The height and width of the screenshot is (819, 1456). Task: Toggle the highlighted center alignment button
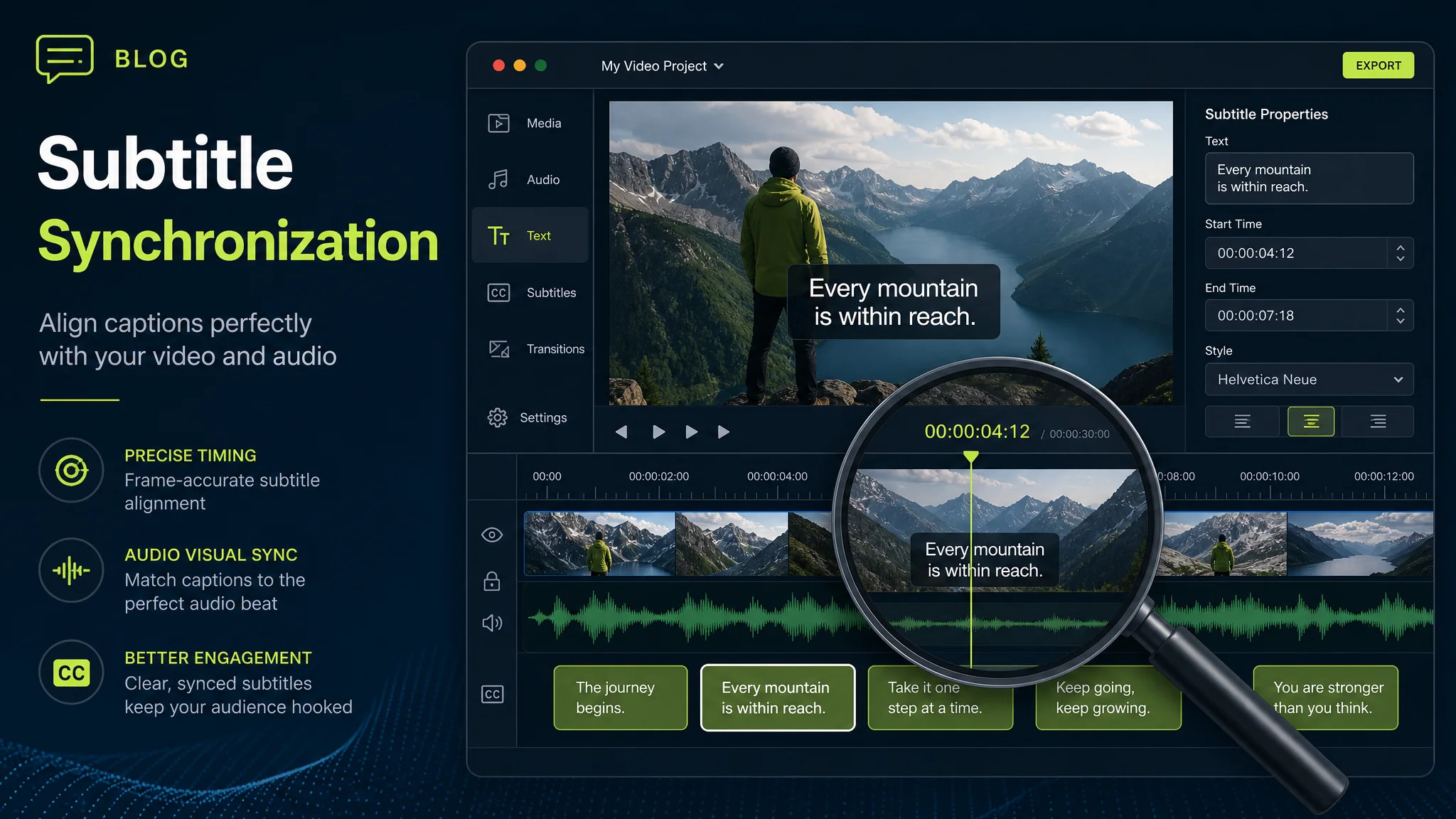pos(1311,422)
